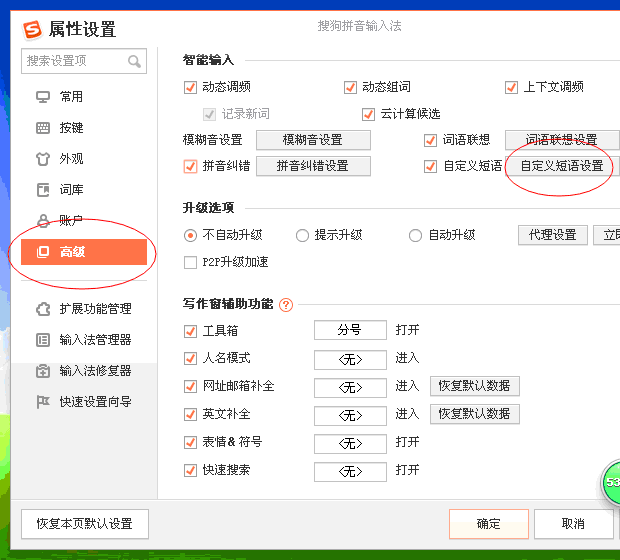Screen dimensions: 620x560
Task: Toggle 上下文调频 checkbox
Action: [511, 87]
